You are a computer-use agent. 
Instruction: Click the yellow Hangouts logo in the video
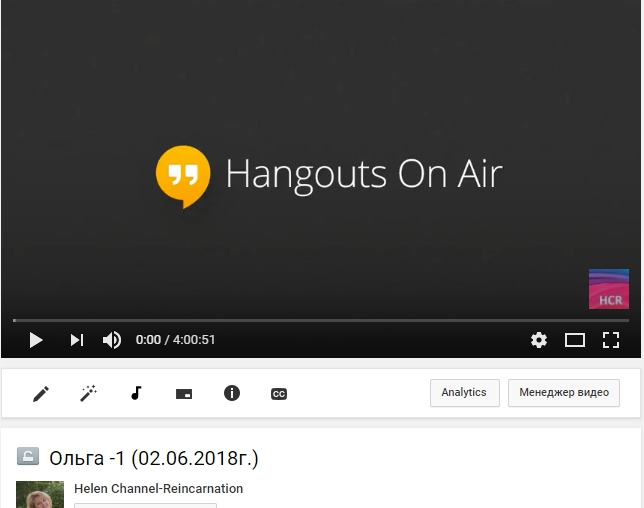click(183, 175)
